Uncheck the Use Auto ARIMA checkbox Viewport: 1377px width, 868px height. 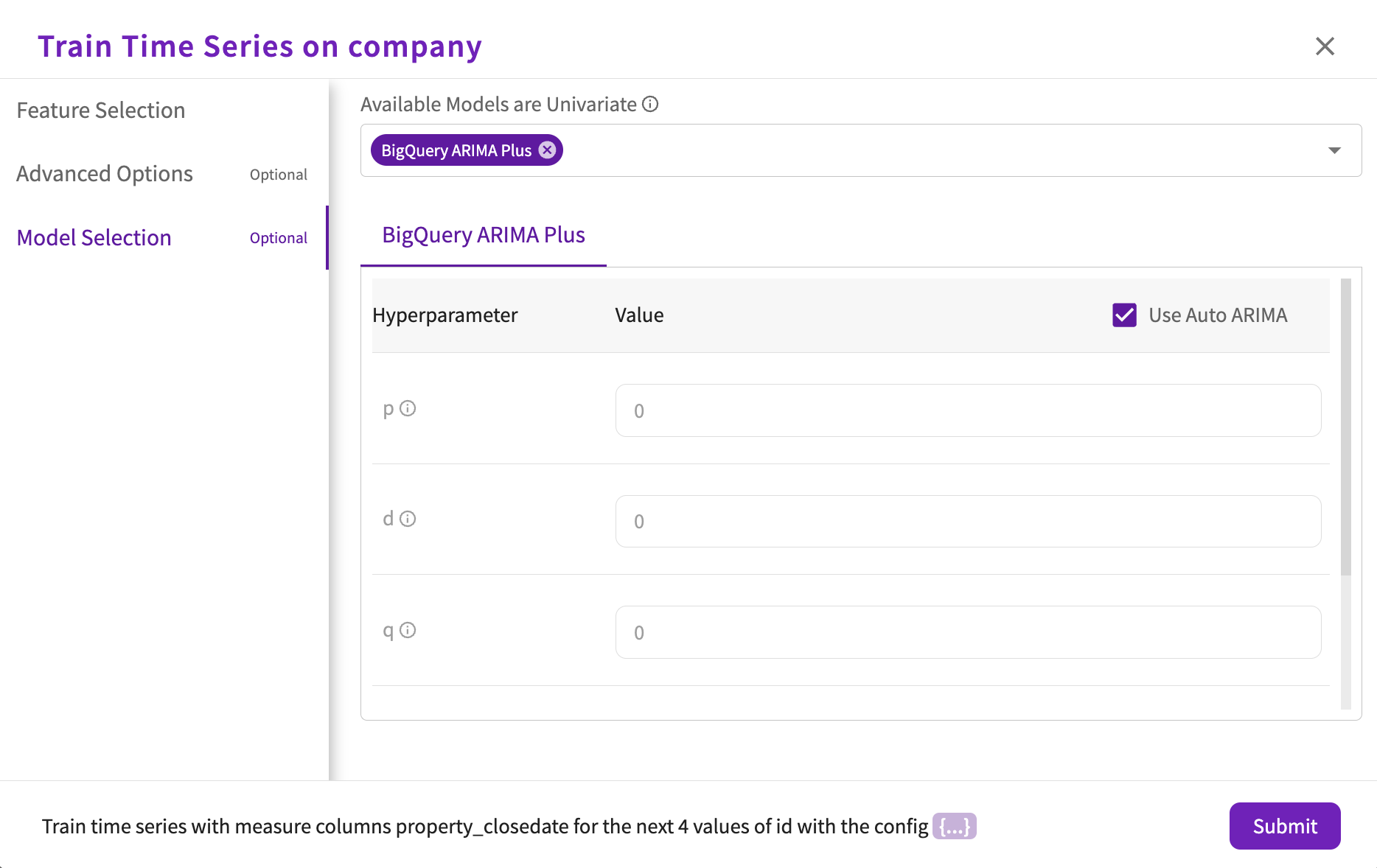point(1124,315)
